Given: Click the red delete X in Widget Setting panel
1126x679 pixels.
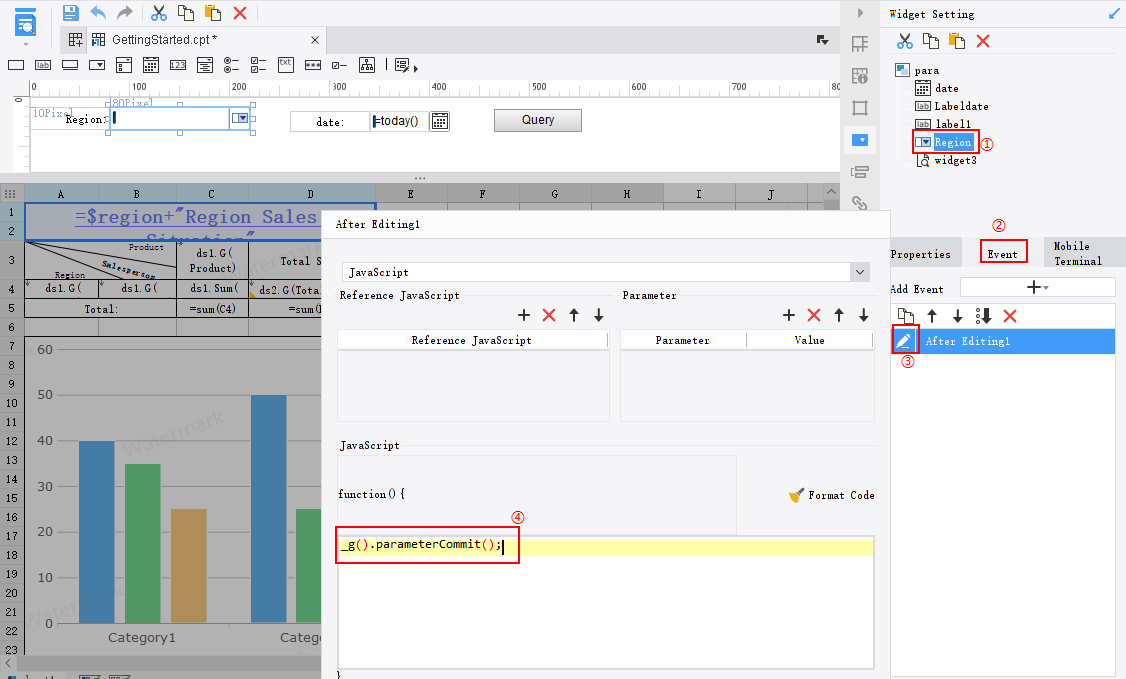Looking at the screenshot, I should 984,40.
